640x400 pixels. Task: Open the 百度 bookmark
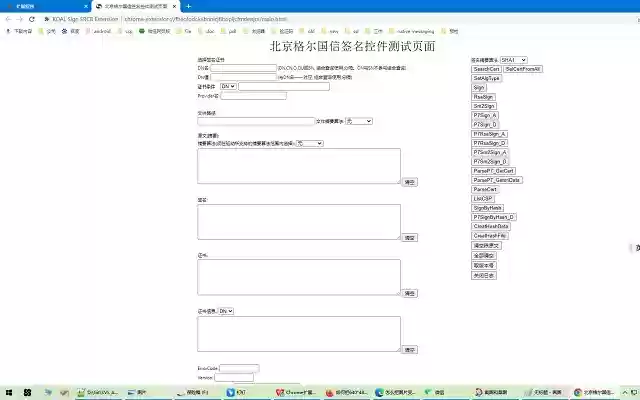[71, 31]
